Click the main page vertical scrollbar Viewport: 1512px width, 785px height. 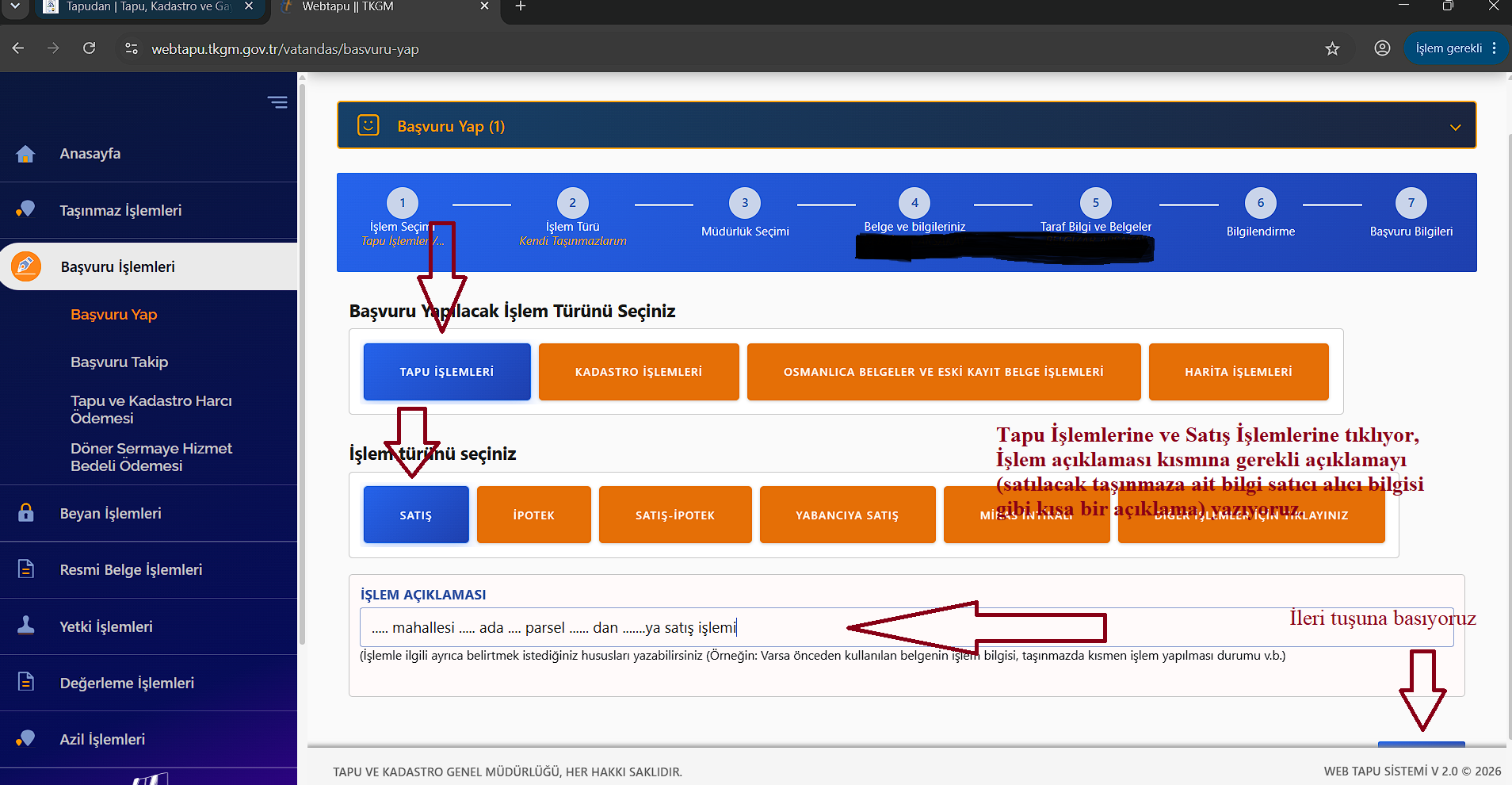point(1509,436)
